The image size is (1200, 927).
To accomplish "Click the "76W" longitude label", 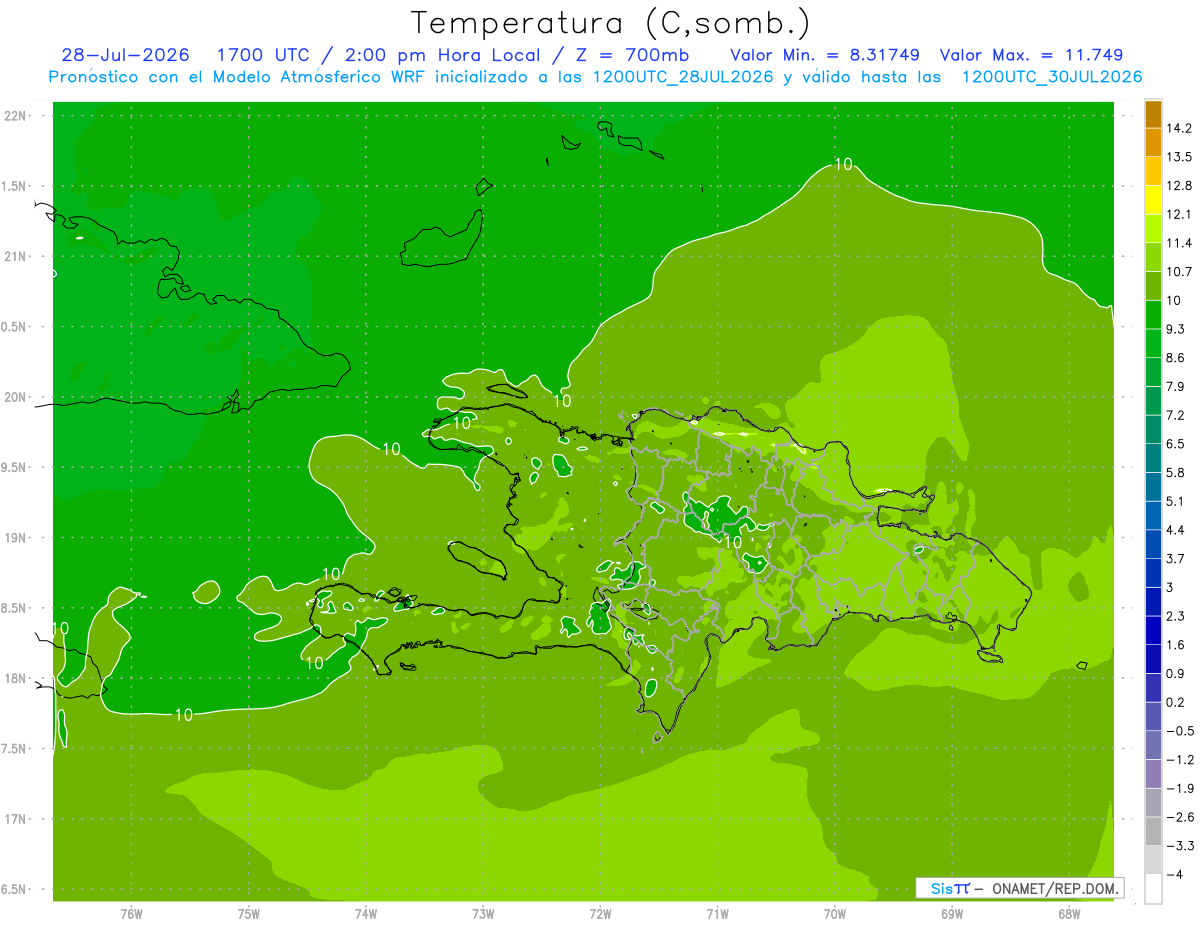I will (x=131, y=913).
